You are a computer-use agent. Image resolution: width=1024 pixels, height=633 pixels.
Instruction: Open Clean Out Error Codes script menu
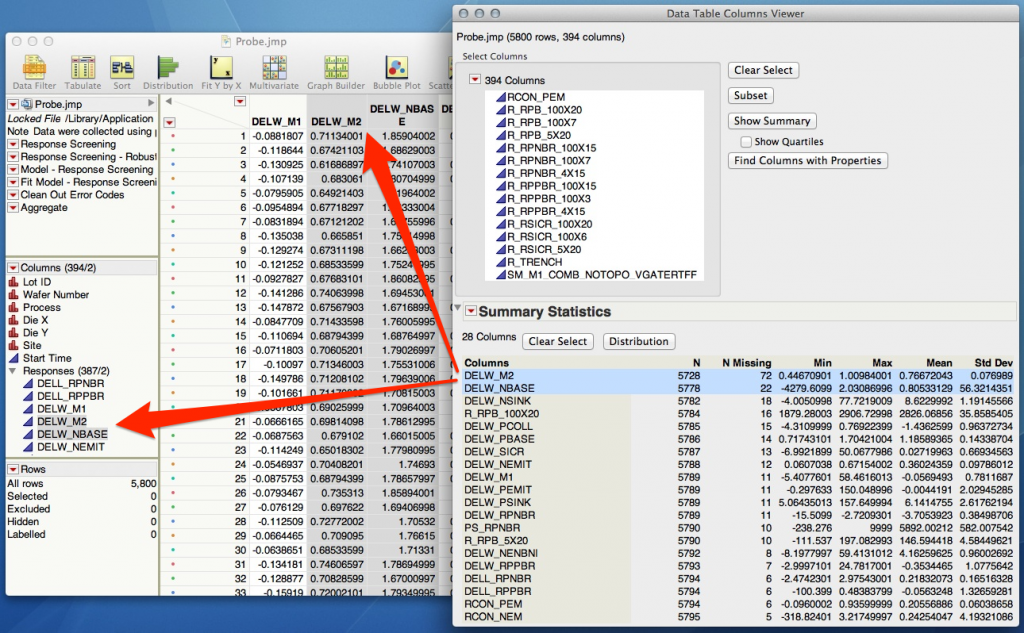tap(12, 195)
